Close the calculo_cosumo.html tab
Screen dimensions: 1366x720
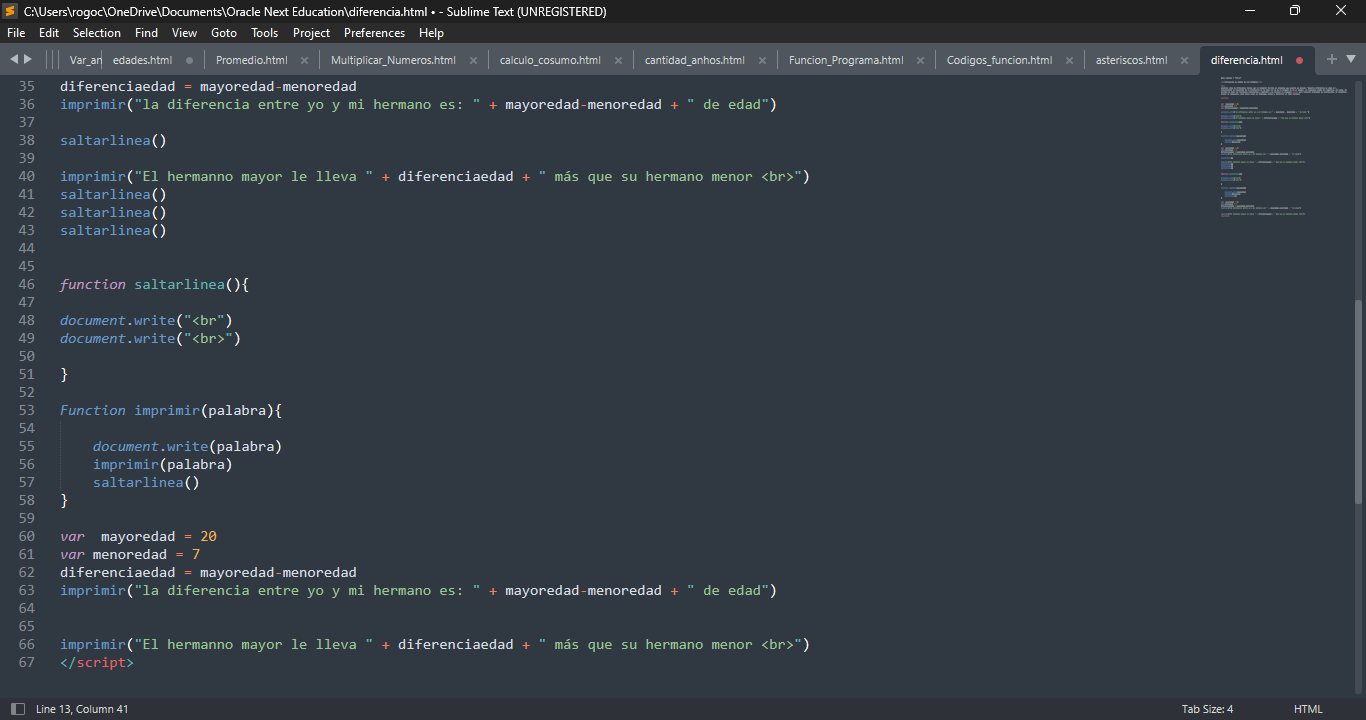(618, 60)
